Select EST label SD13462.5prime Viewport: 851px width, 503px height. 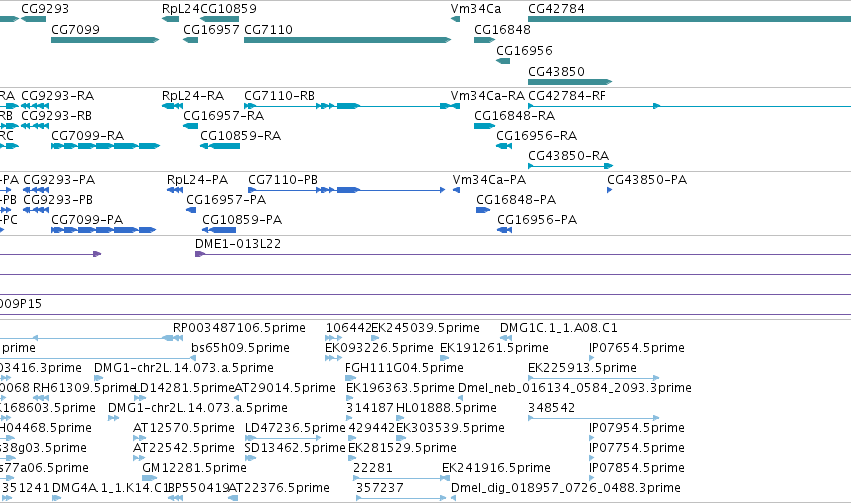(295, 448)
